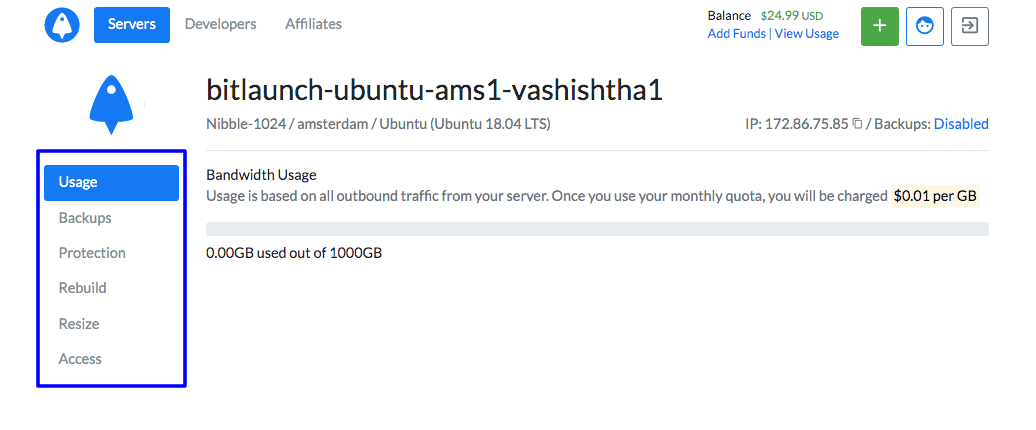Screen dimensions: 1036x430
Task: Click the bandwidth usage progress bar
Action: click(x=597, y=229)
